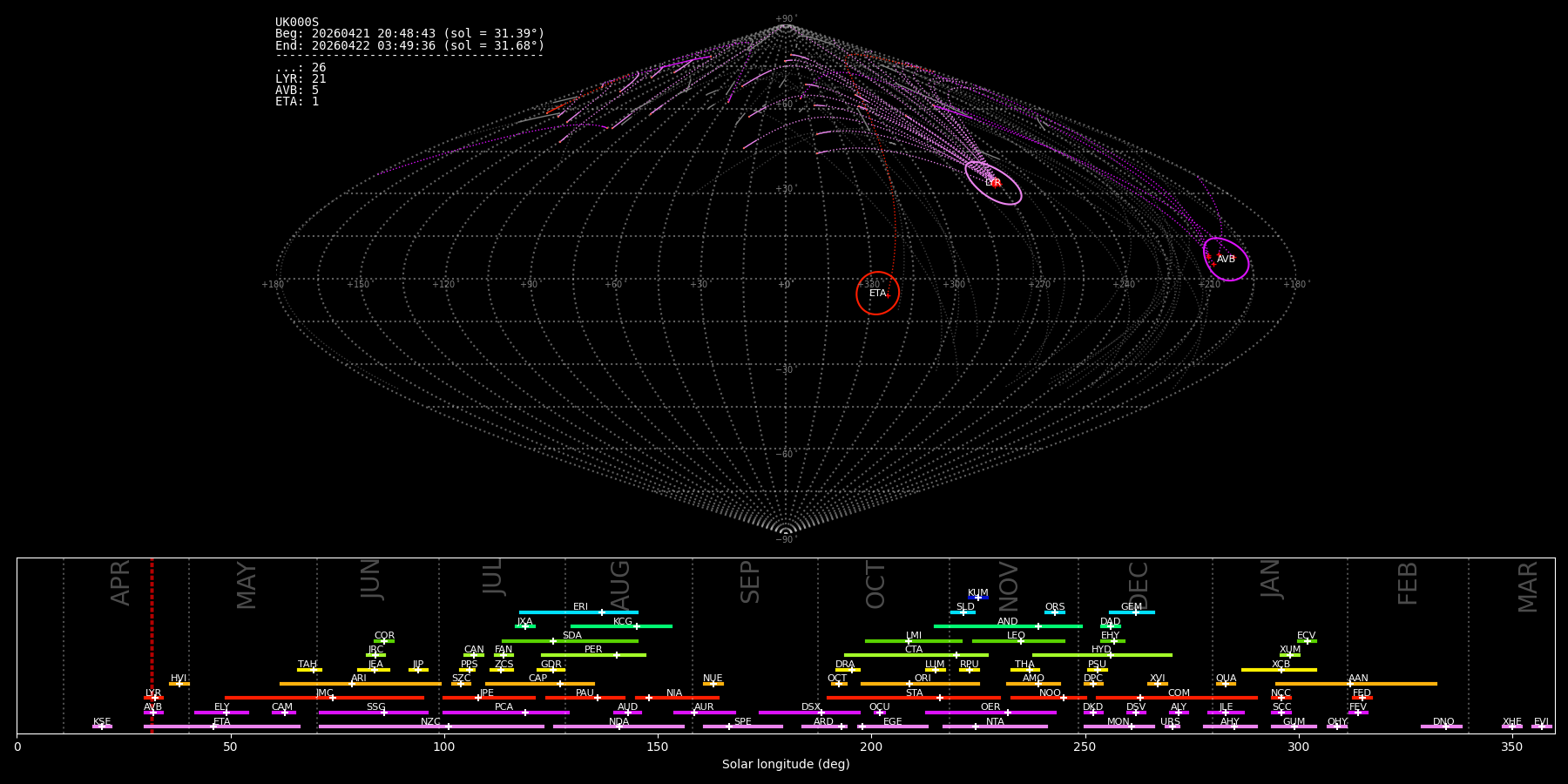Select the COM shower bar
The height and width of the screenshot is (784, 1568).
[1177, 698]
